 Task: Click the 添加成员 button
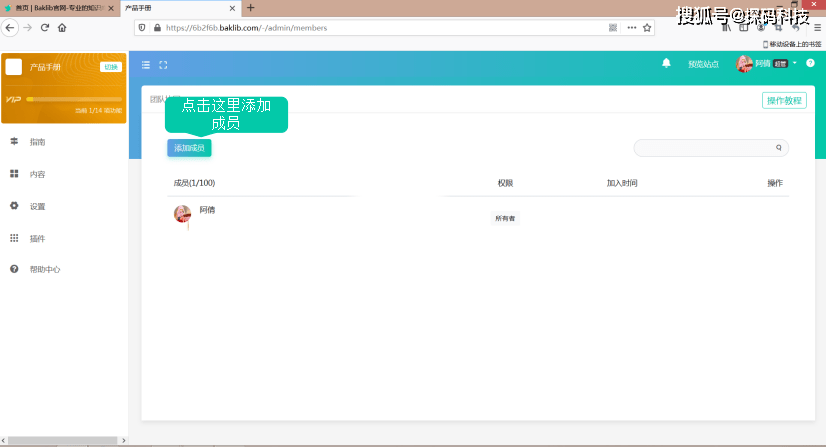[190, 148]
